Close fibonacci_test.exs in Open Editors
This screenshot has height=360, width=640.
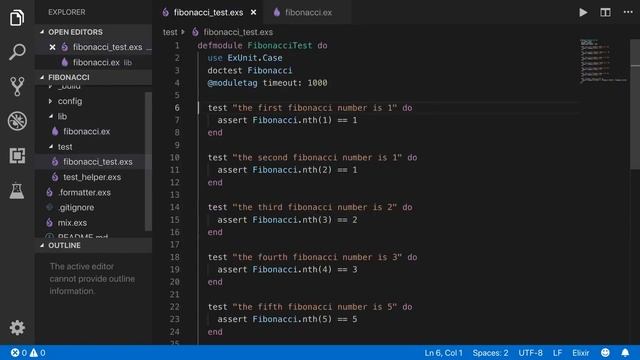click(x=52, y=47)
